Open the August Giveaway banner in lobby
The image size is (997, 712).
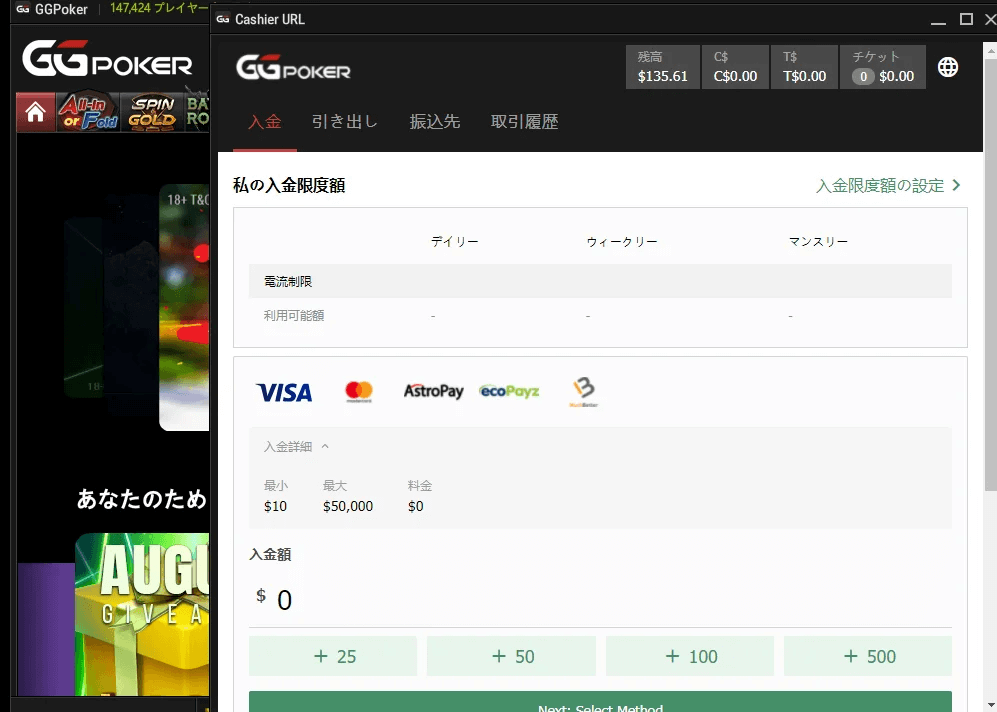tap(142, 613)
